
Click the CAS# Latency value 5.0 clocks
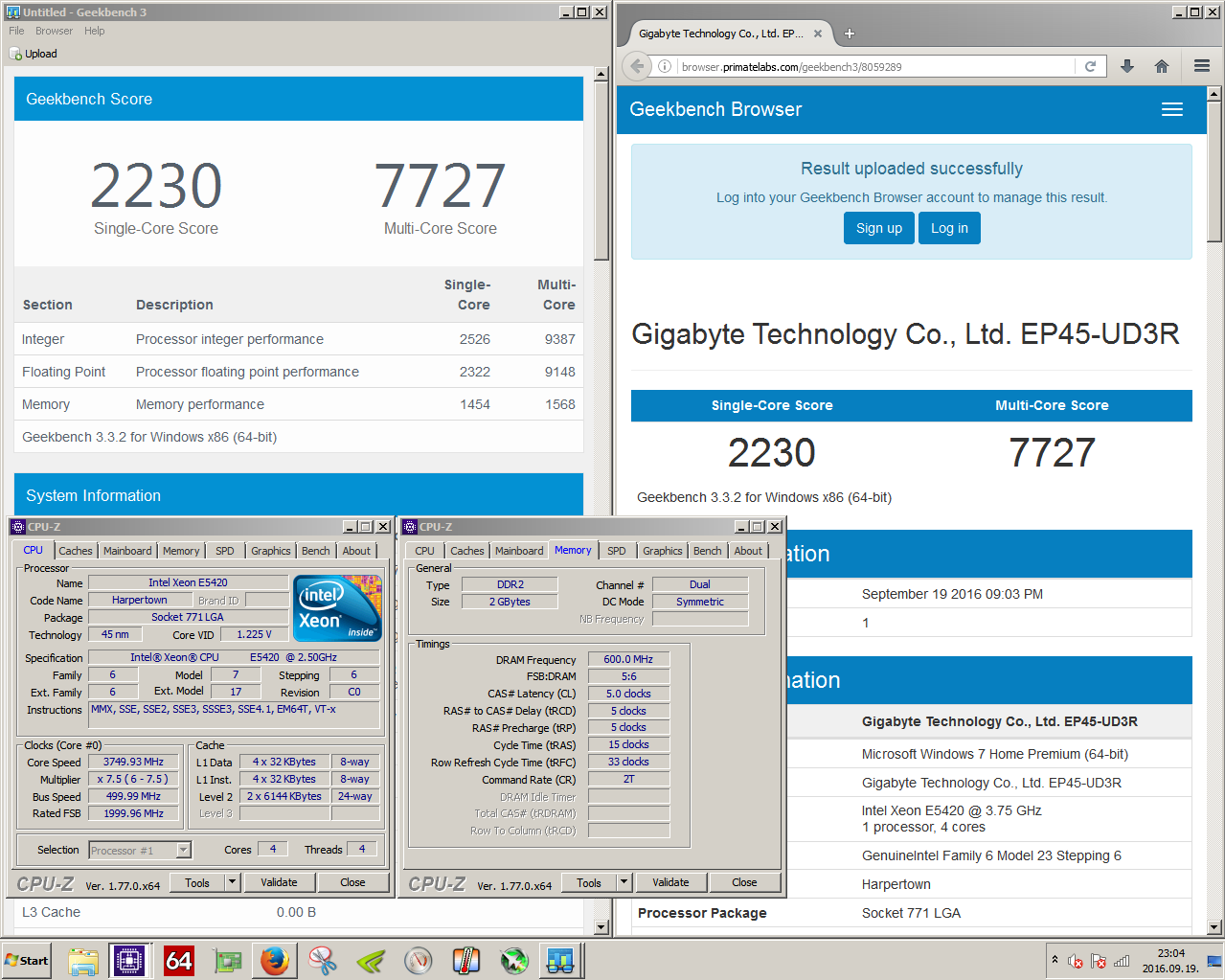[x=628, y=694]
